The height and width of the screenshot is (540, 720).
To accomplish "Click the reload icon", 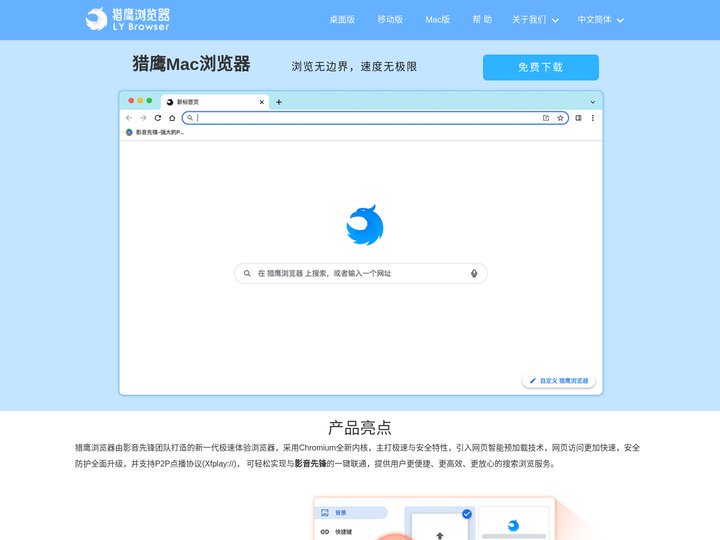I will click(158, 118).
